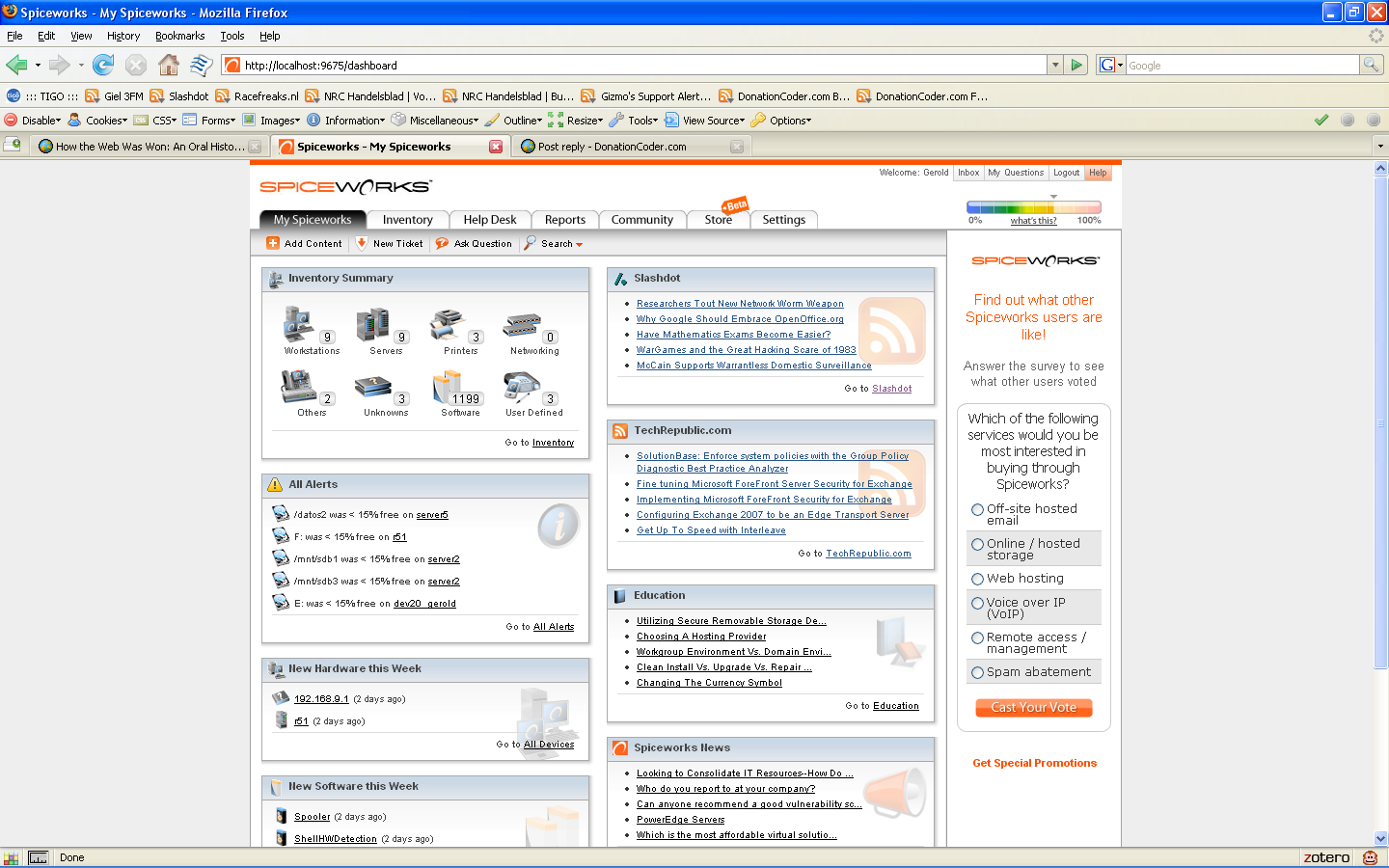Click the Slashdot bookmark in bookmarks toolbar

point(179,96)
